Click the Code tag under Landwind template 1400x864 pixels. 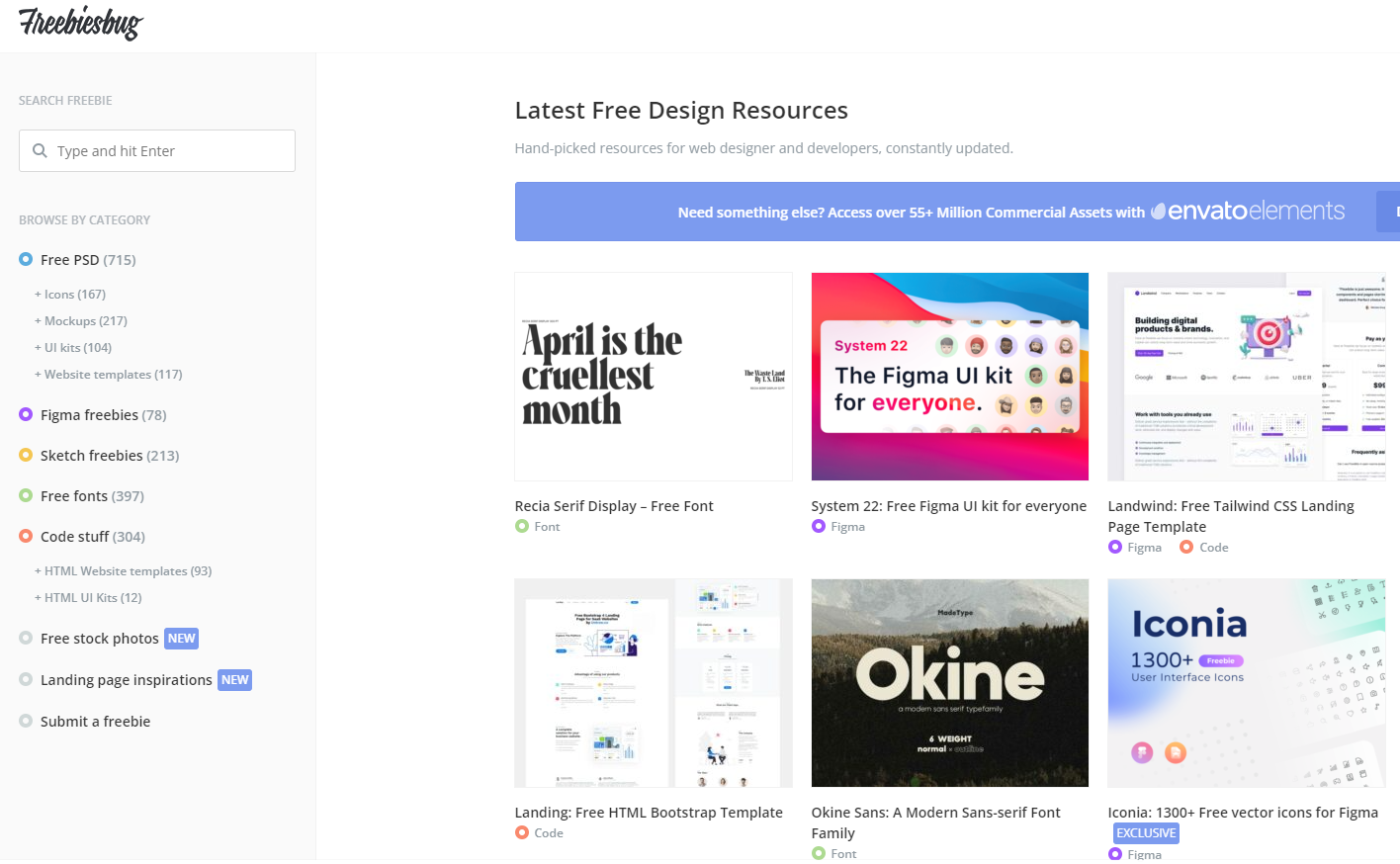tap(1213, 548)
